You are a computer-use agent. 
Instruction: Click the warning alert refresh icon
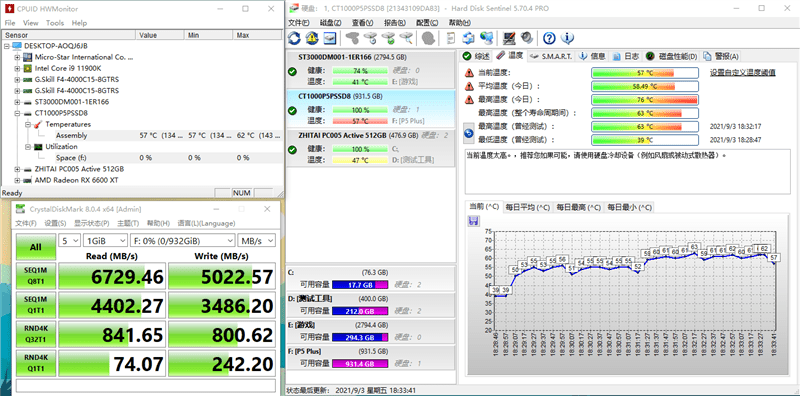(x=312, y=38)
